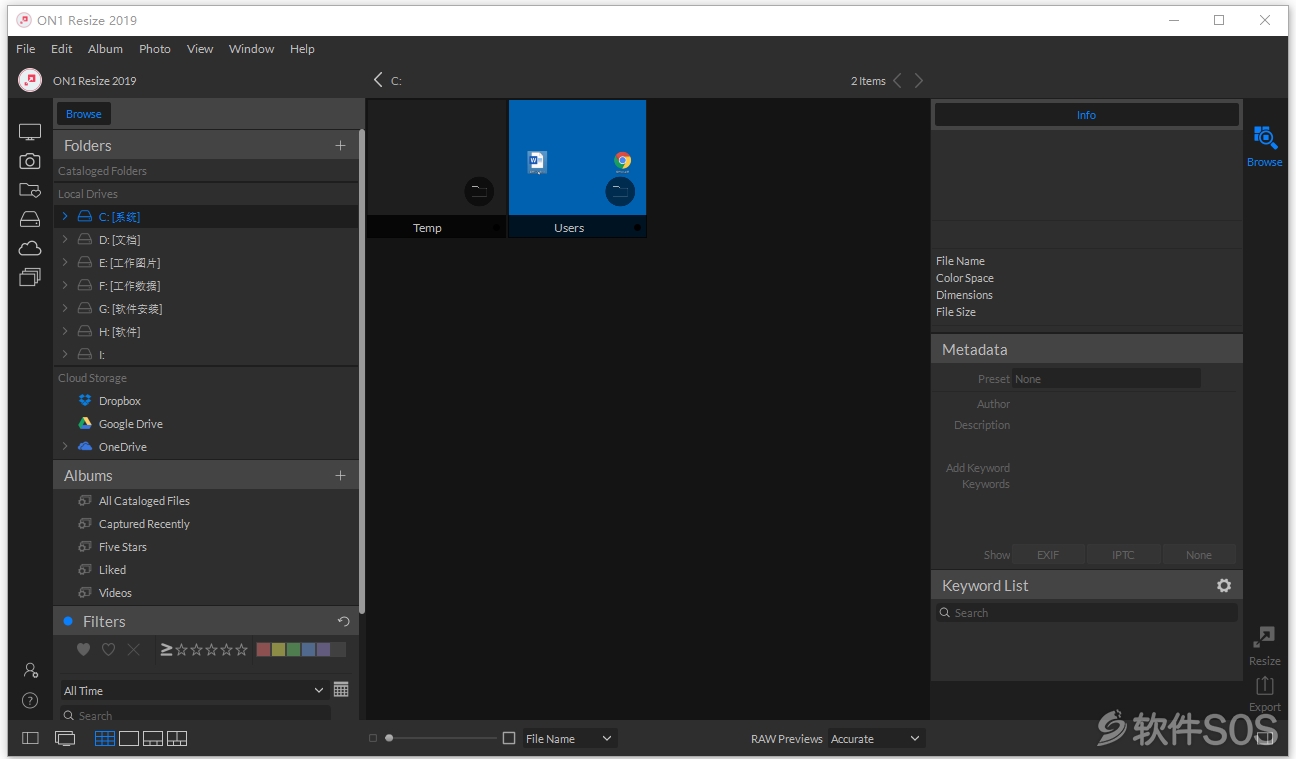Screen dimensions: 1296x759
Task: Open the Albums stacked-photos shortcut icon
Action: pos(30,277)
